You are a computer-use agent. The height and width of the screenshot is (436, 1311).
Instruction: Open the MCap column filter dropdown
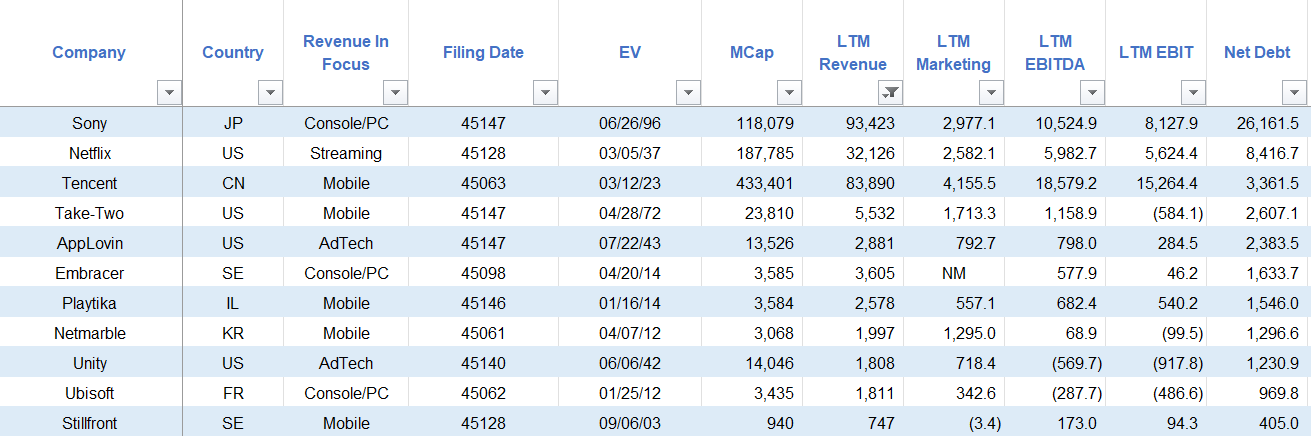tap(790, 93)
